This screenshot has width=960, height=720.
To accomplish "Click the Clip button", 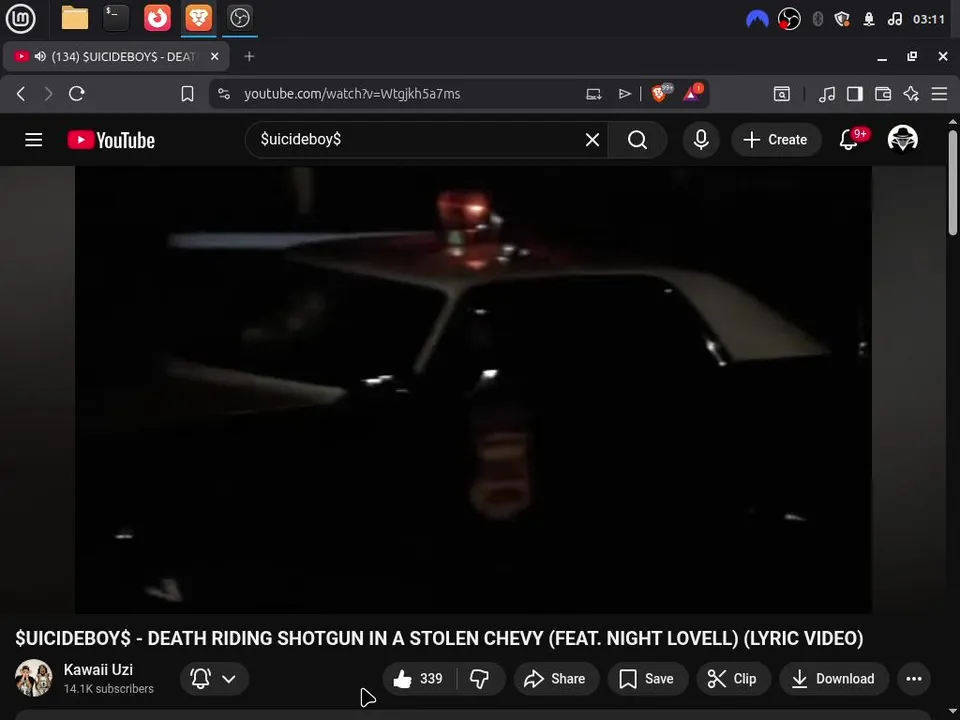I will click(x=733, y=678).
